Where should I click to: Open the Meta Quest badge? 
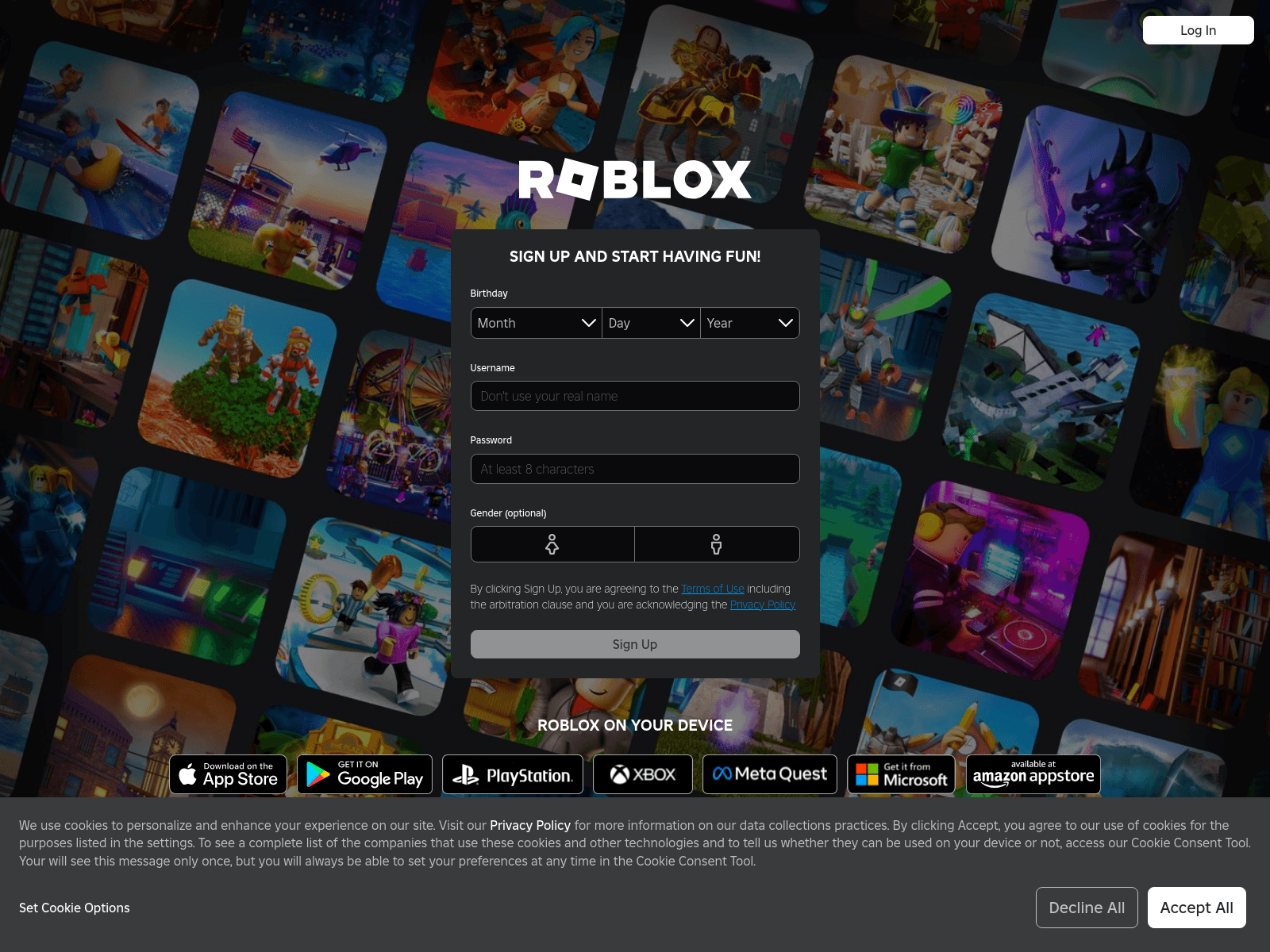point(770,774)
